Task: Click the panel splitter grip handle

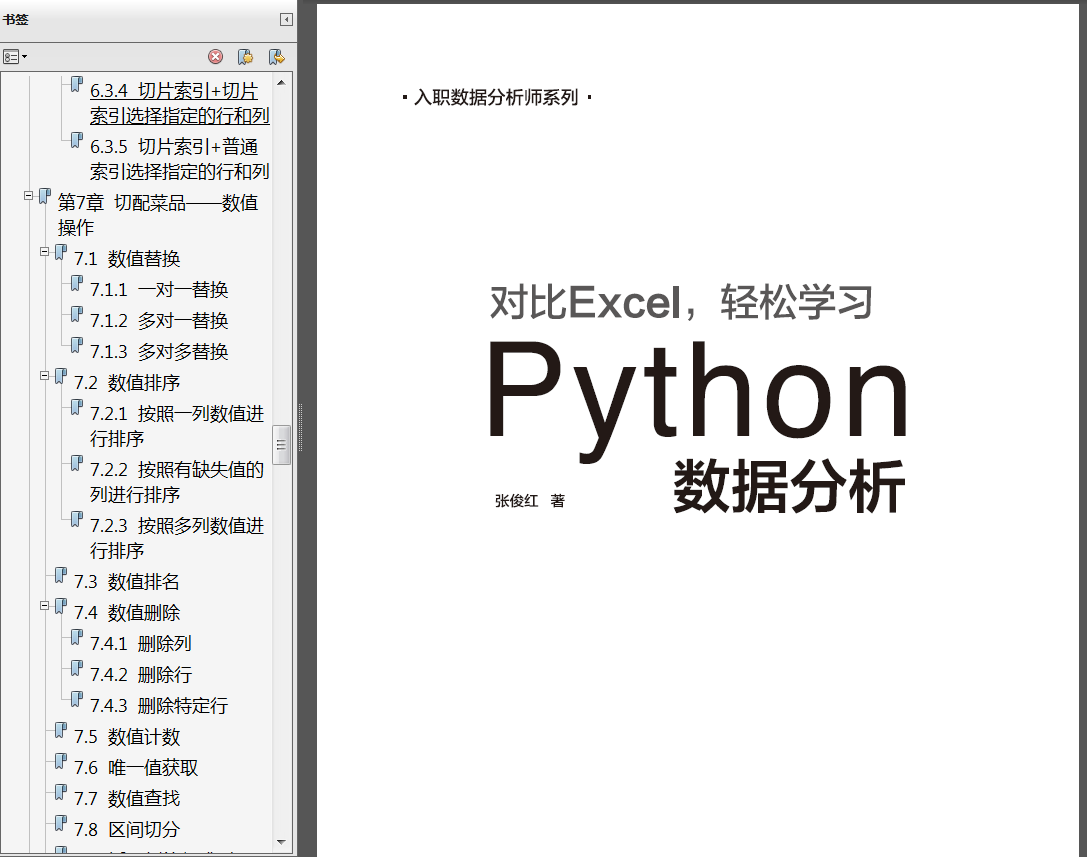Action: coord(300,428)
